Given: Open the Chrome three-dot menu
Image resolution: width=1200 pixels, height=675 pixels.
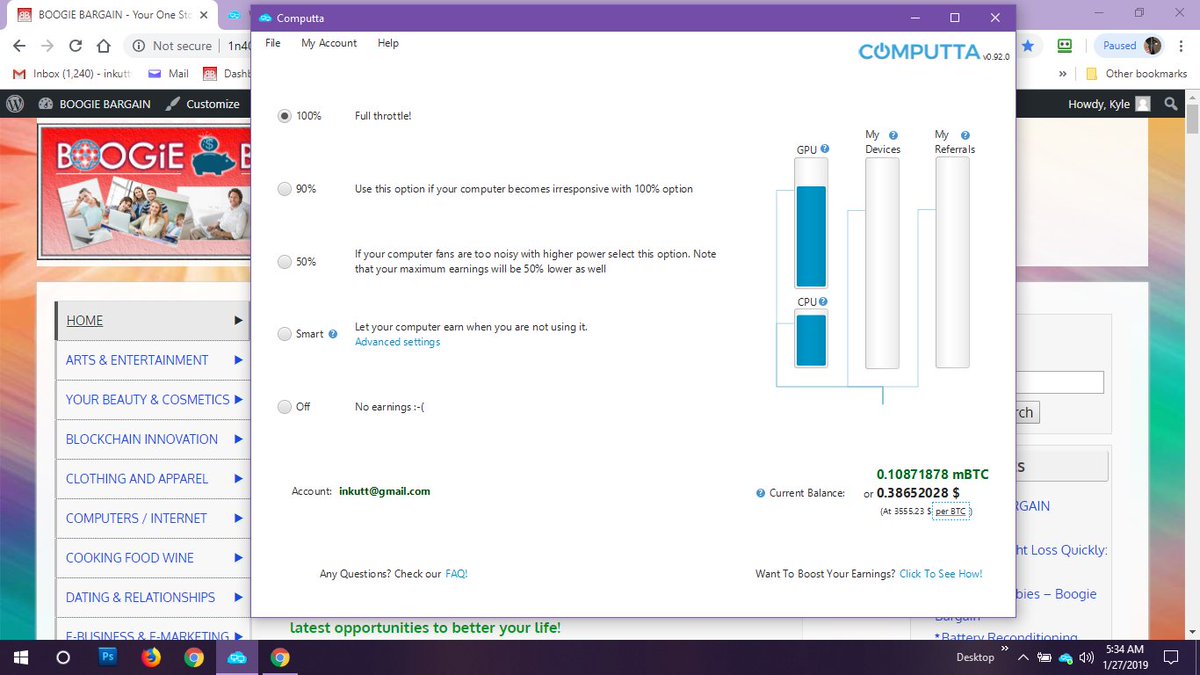Looking at the screenshot, I should [1182, 46].
